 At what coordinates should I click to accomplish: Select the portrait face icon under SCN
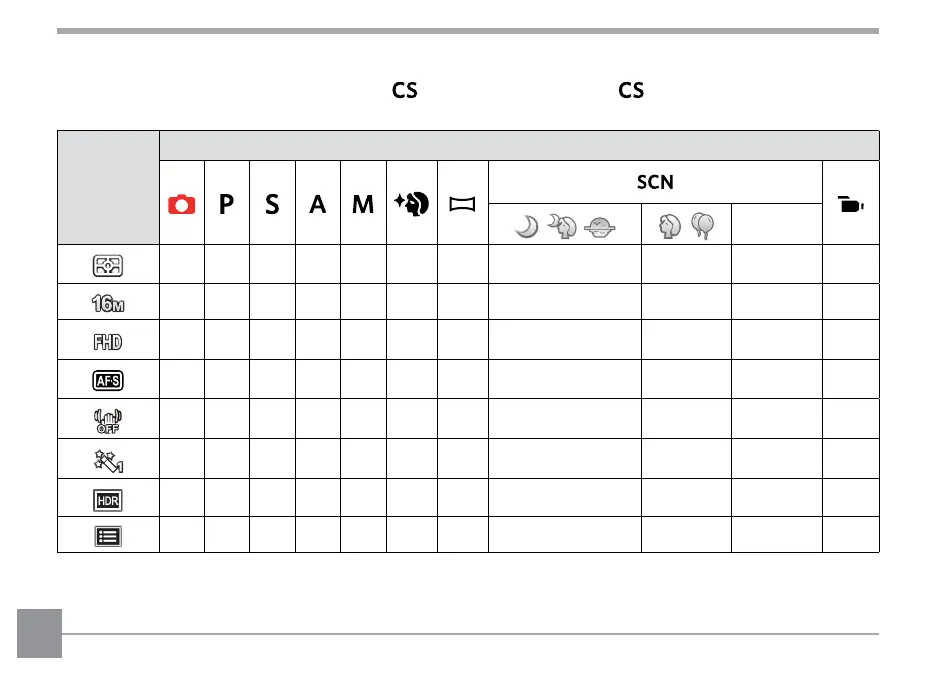click(669, 226)
